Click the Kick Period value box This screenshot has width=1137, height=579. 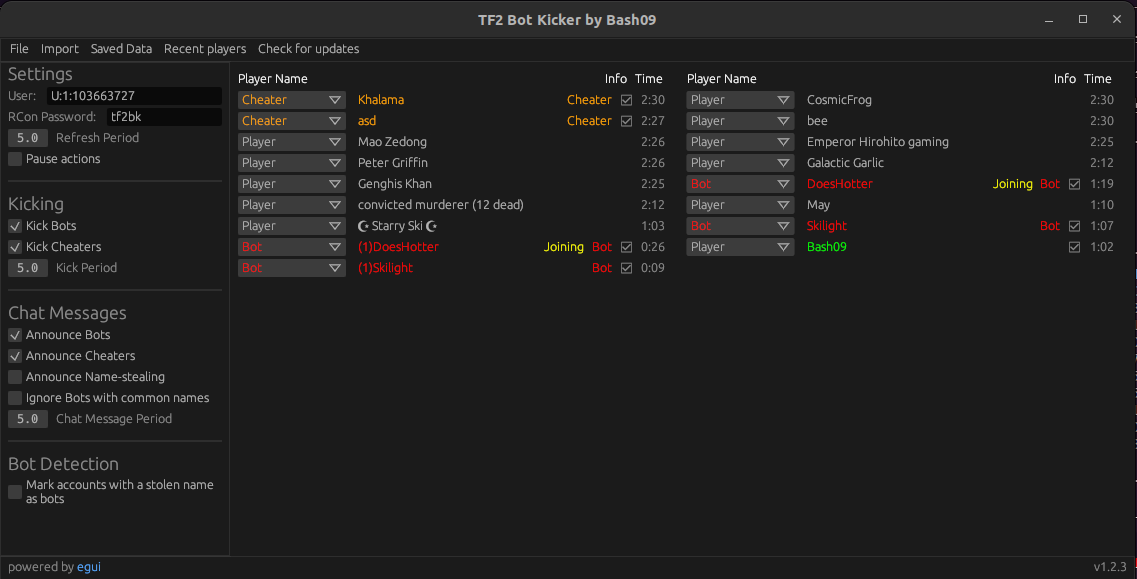[28, 268]
